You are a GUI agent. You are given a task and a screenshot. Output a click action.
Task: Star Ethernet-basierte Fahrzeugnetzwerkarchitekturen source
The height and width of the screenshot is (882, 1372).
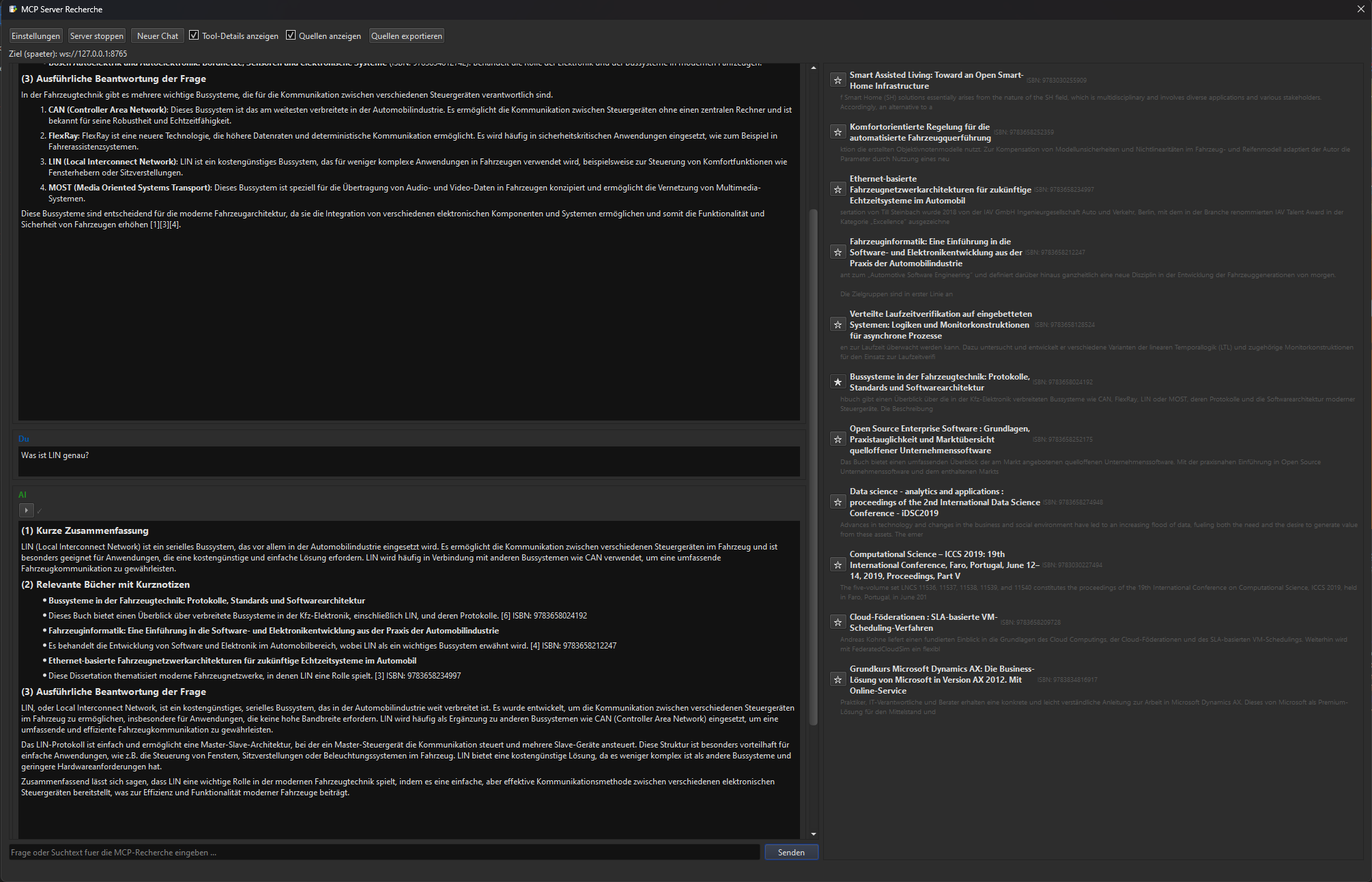point(838,190)
